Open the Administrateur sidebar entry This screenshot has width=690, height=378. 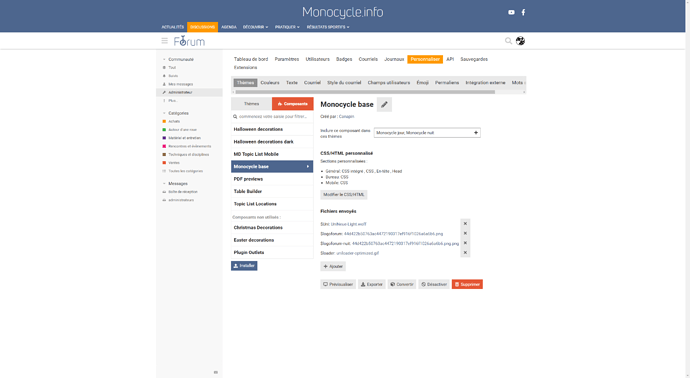click(x=190, y=92)
